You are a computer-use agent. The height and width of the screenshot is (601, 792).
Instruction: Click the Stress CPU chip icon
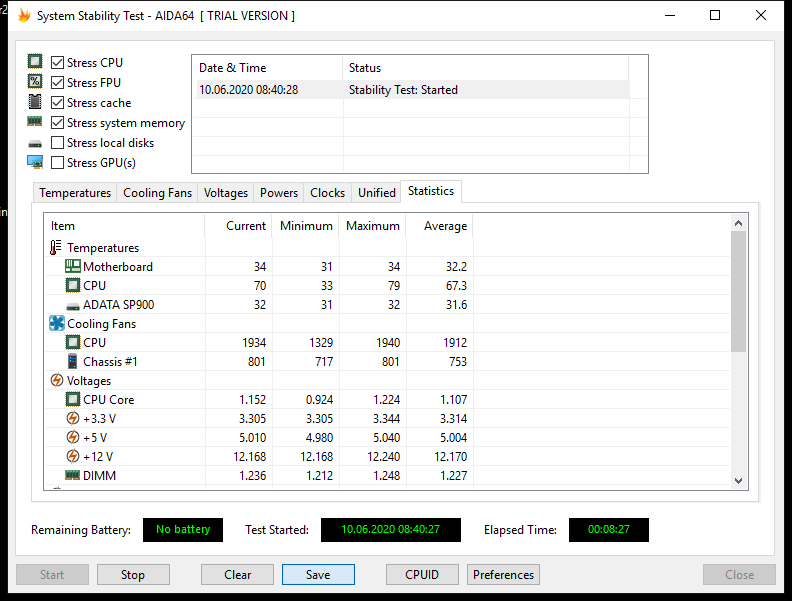click(35, 62)
